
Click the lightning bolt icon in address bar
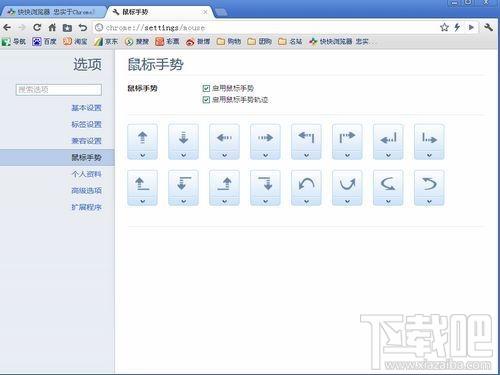click(x=457, y=27)
